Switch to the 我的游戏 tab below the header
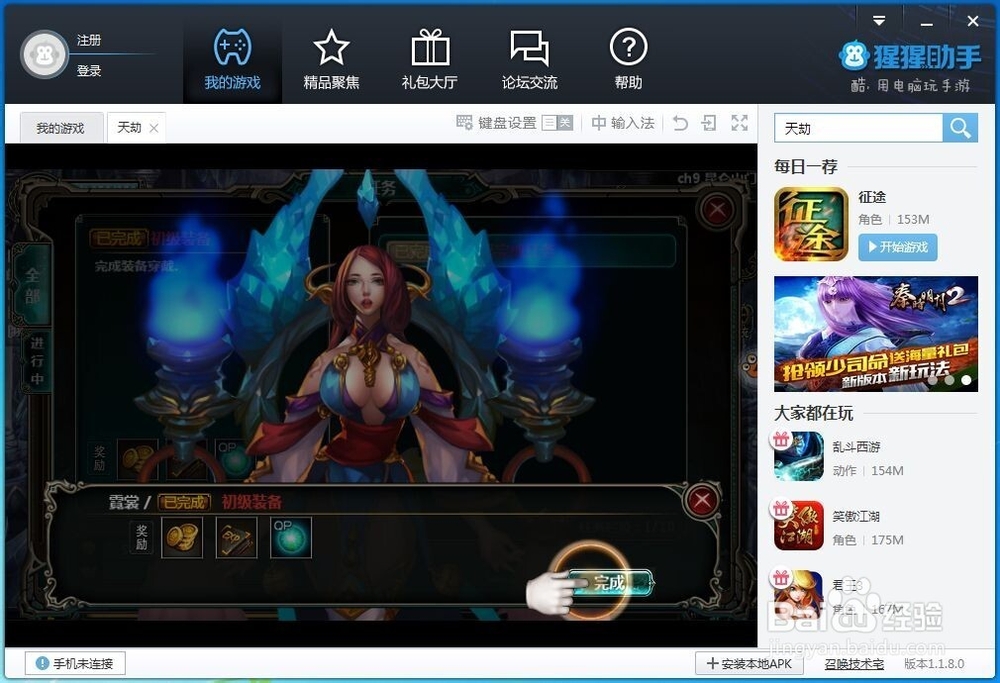 (x=61, y=128)
